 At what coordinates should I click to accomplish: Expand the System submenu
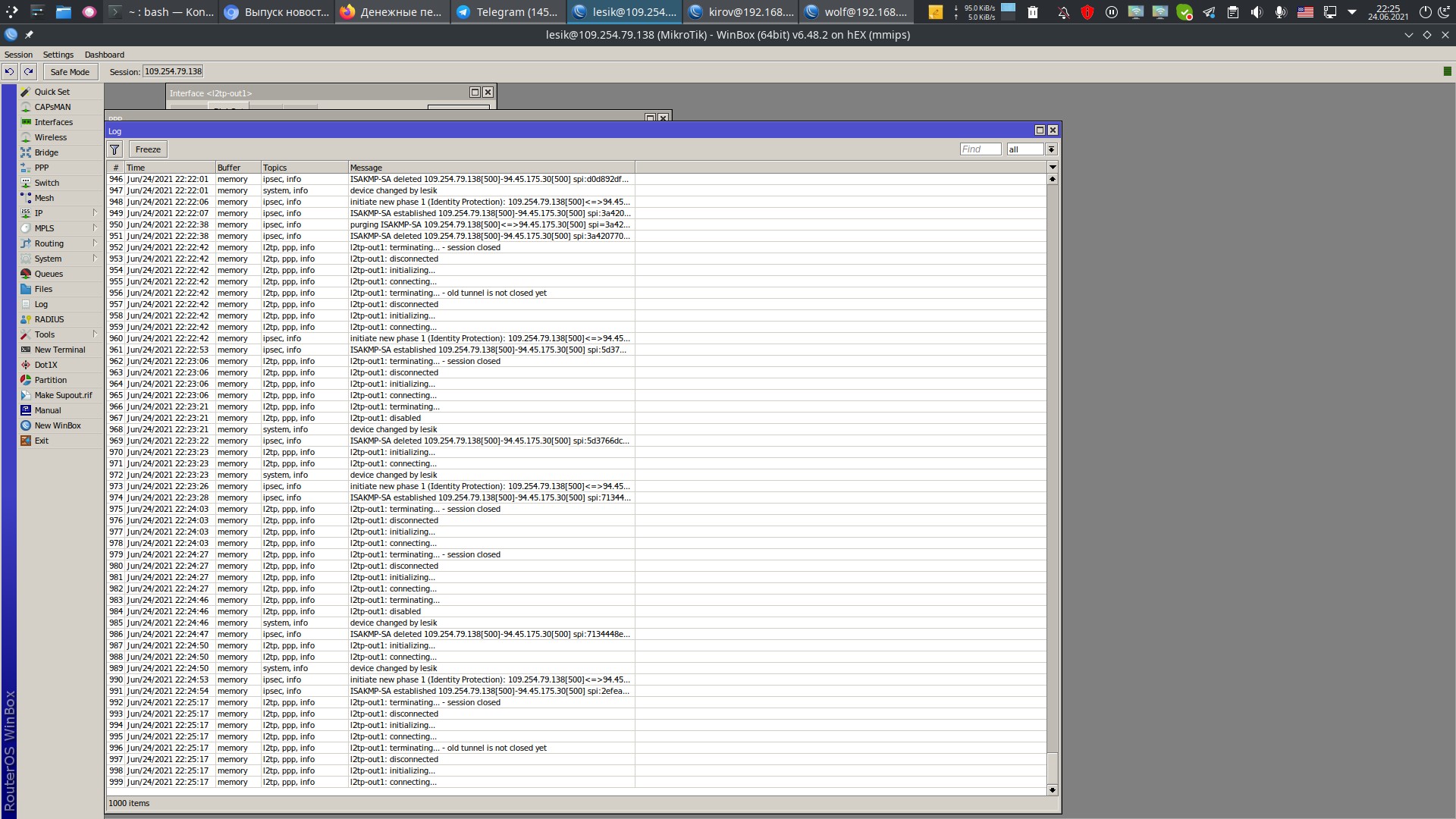(95, 259)
